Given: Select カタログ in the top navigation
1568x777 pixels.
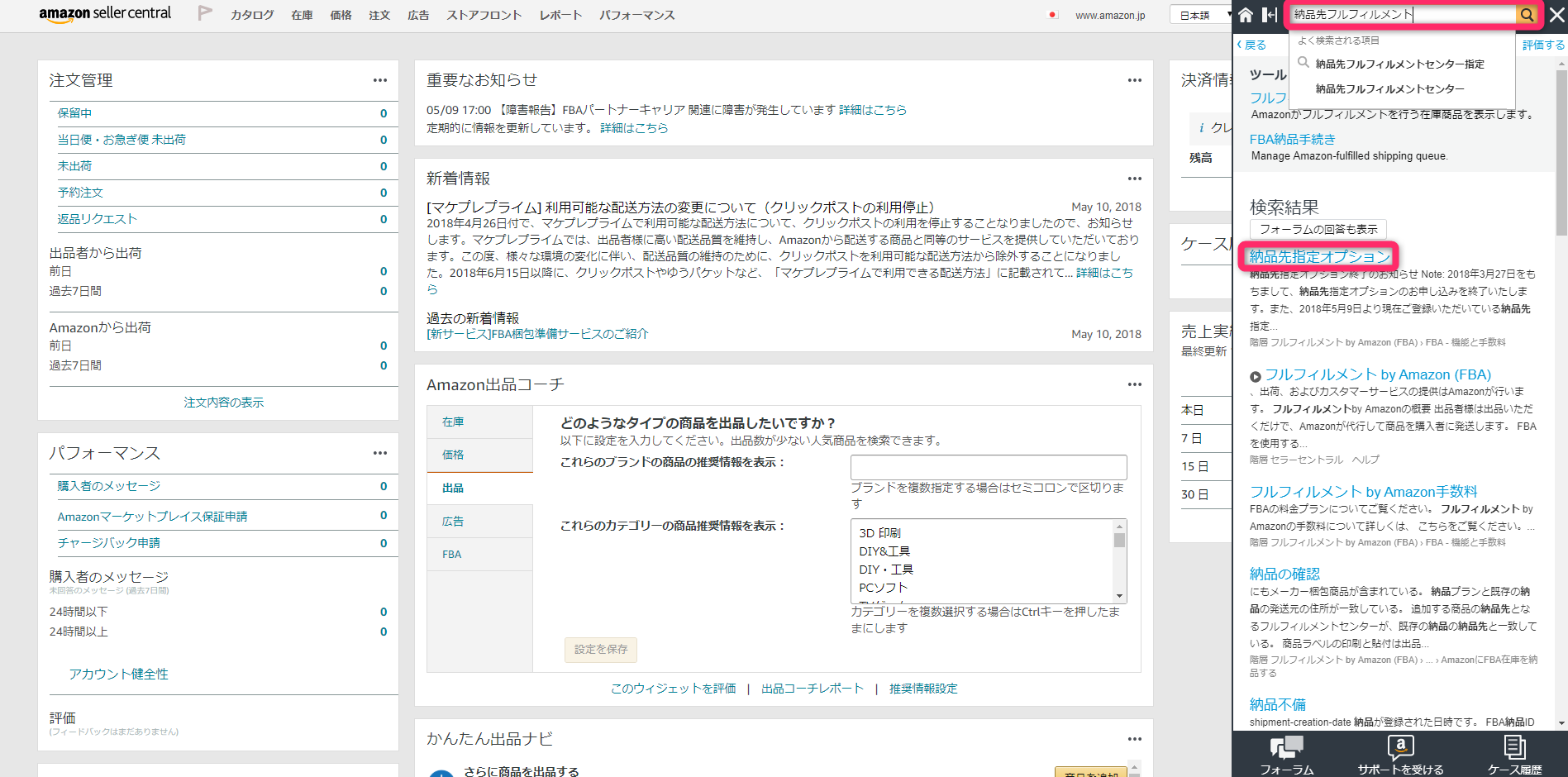Looking at the screenshot, I should pyautogui.click(x=252, y=15).
